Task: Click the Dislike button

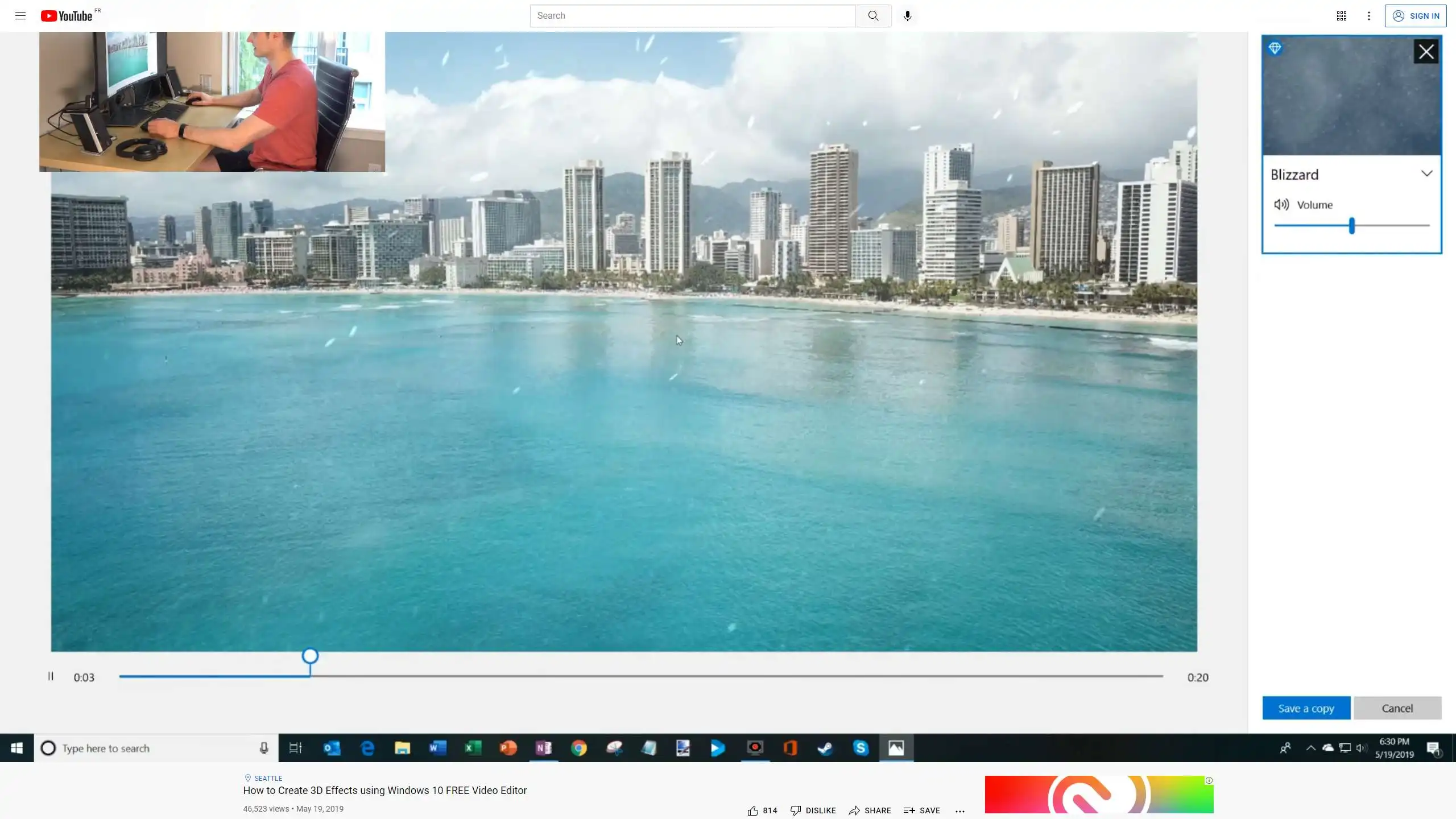Action: pos(813,810)
